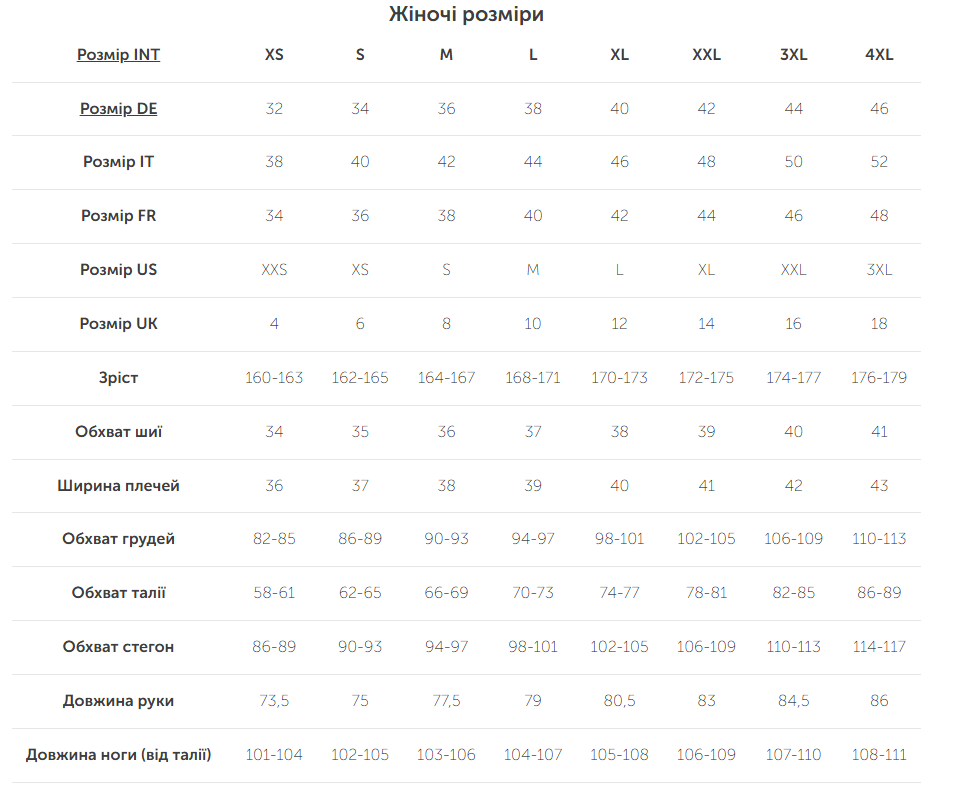The image size is (963, 791).
Task: Click the Обхват шиї row label
Action: [119, 432]
